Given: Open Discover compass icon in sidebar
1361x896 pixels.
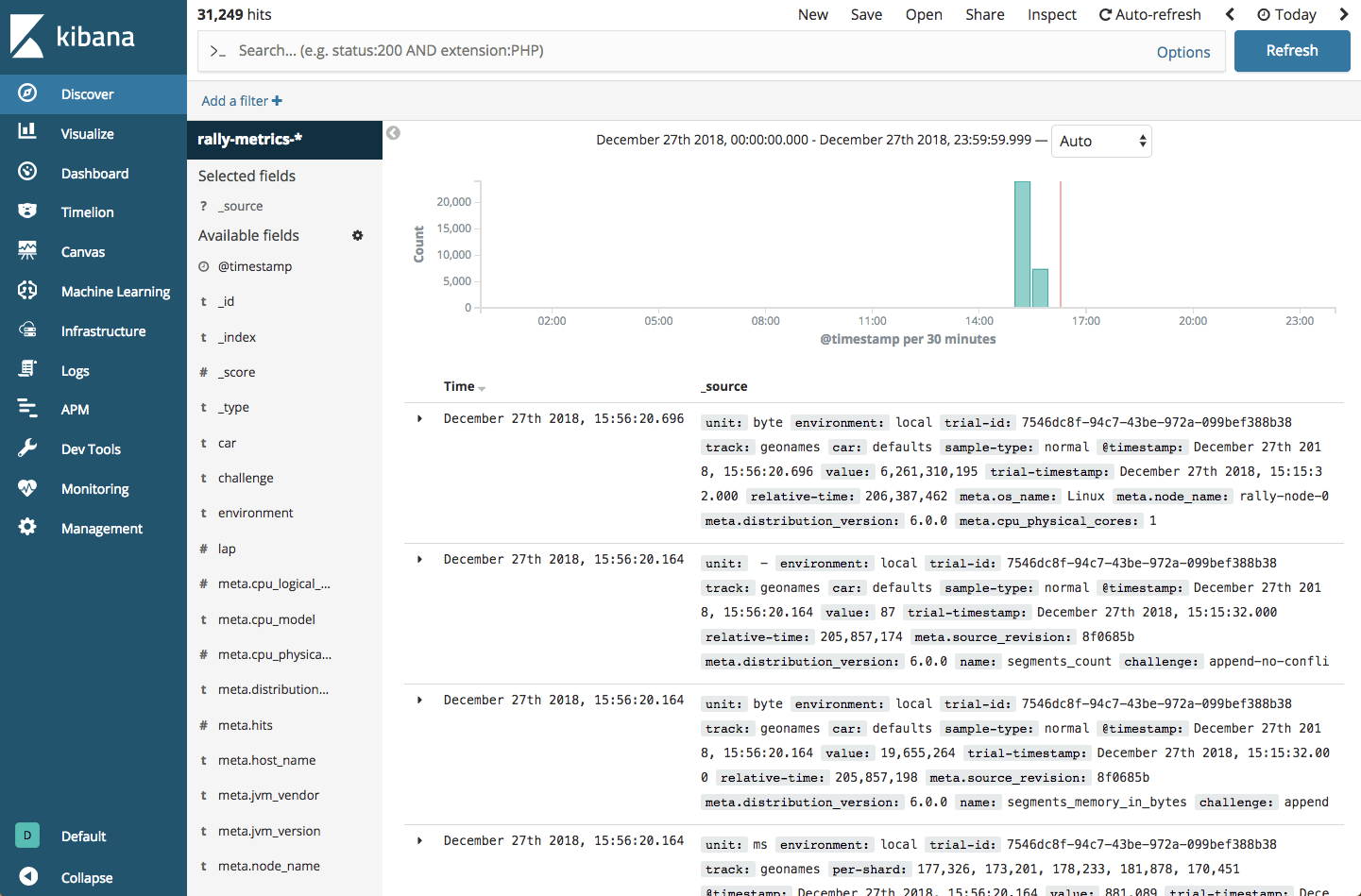Looking at the screenshot, I should [27, 93].
